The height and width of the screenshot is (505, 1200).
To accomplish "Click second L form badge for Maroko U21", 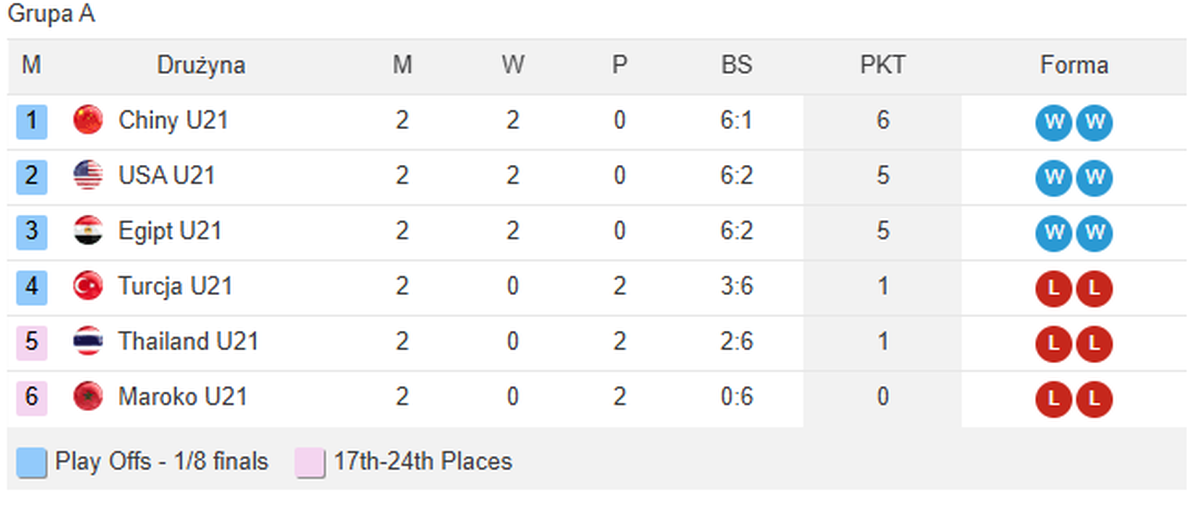I will point(1095,400).
